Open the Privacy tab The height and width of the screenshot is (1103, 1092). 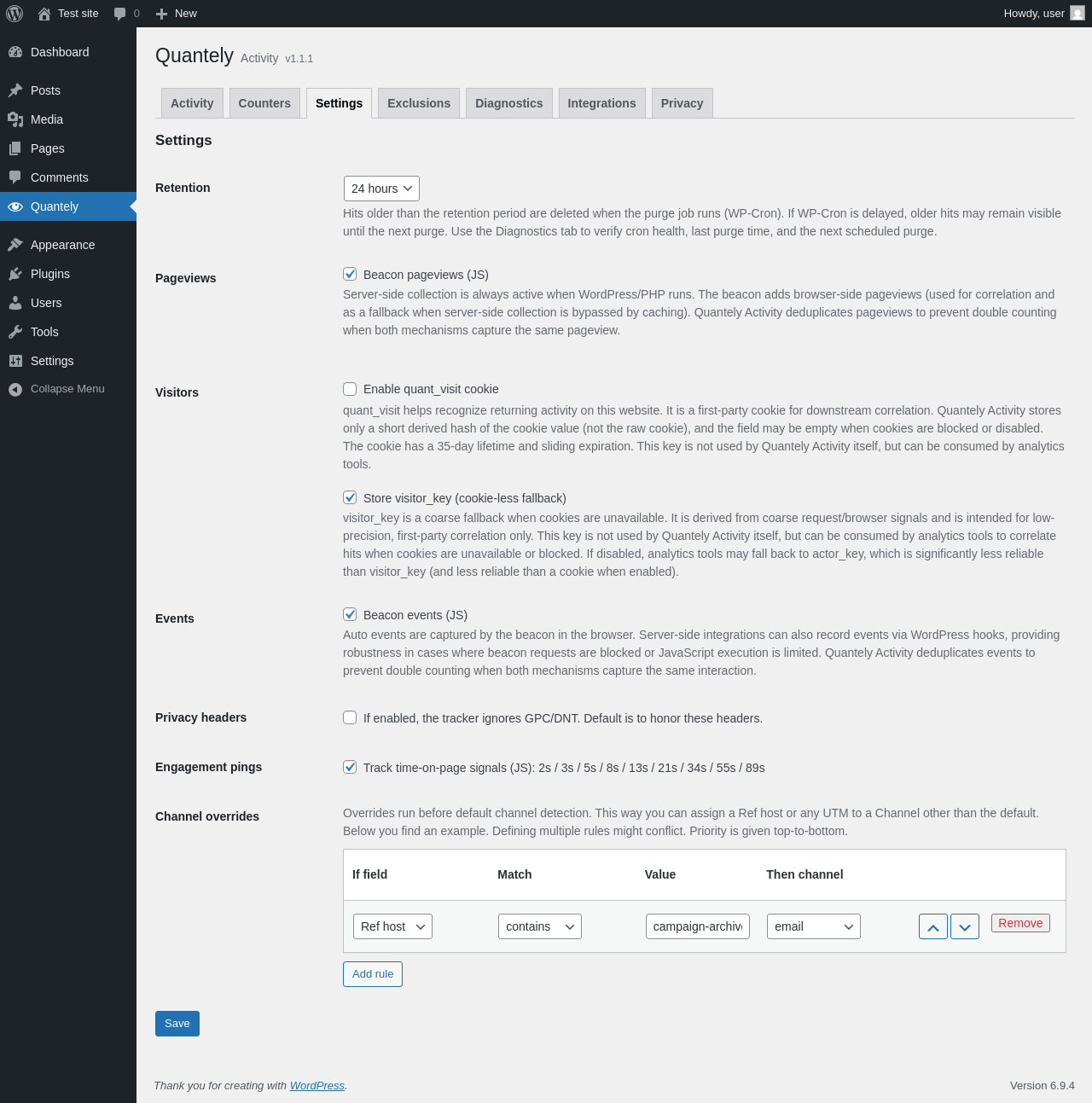(682, 103)
